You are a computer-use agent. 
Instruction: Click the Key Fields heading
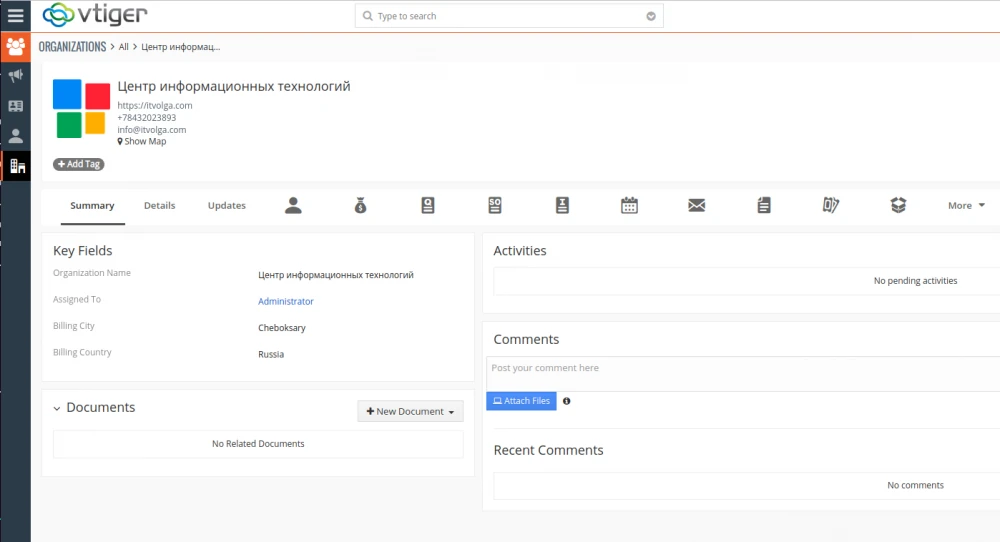coord(83,251)
